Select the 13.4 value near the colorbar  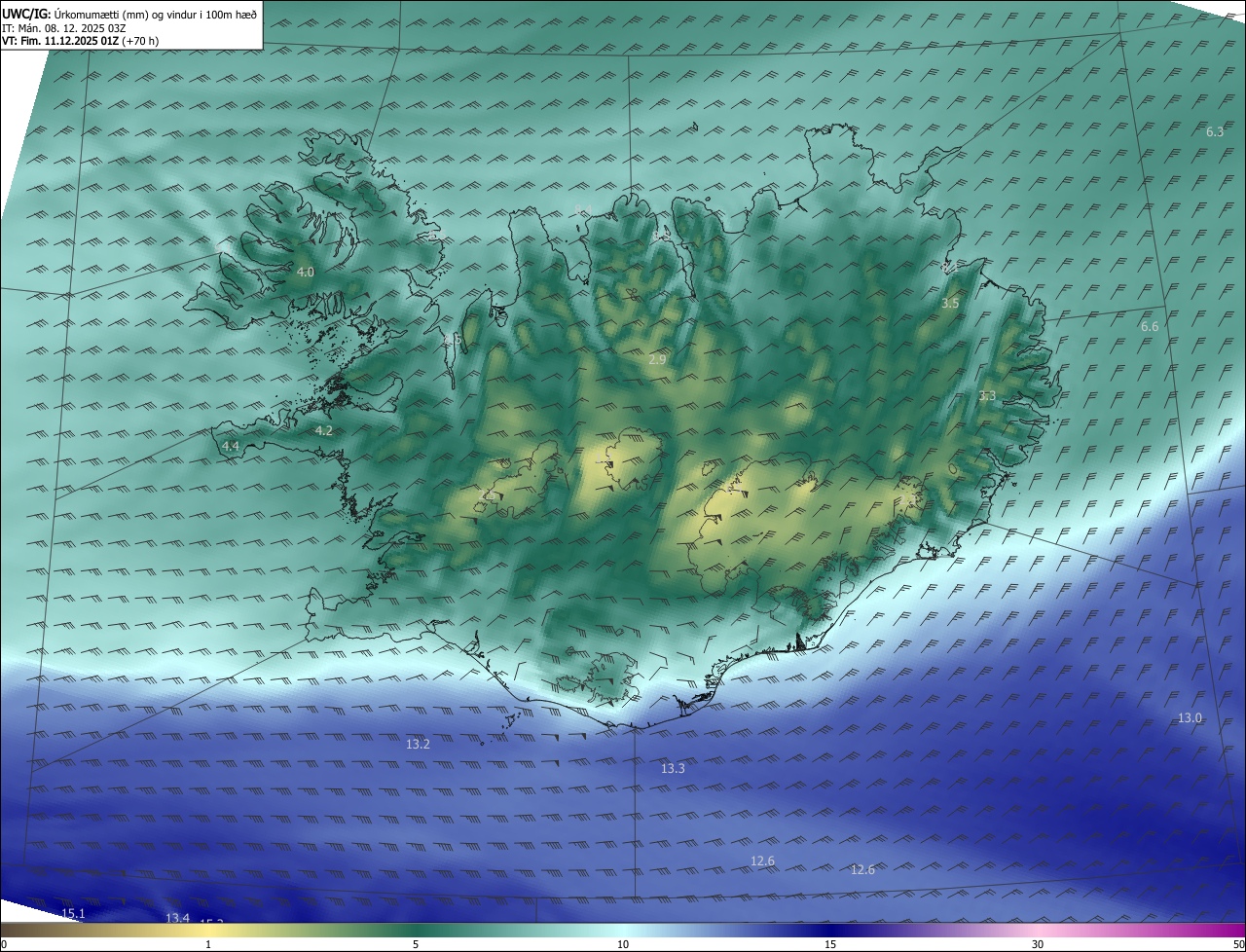[x=177, y=918]
